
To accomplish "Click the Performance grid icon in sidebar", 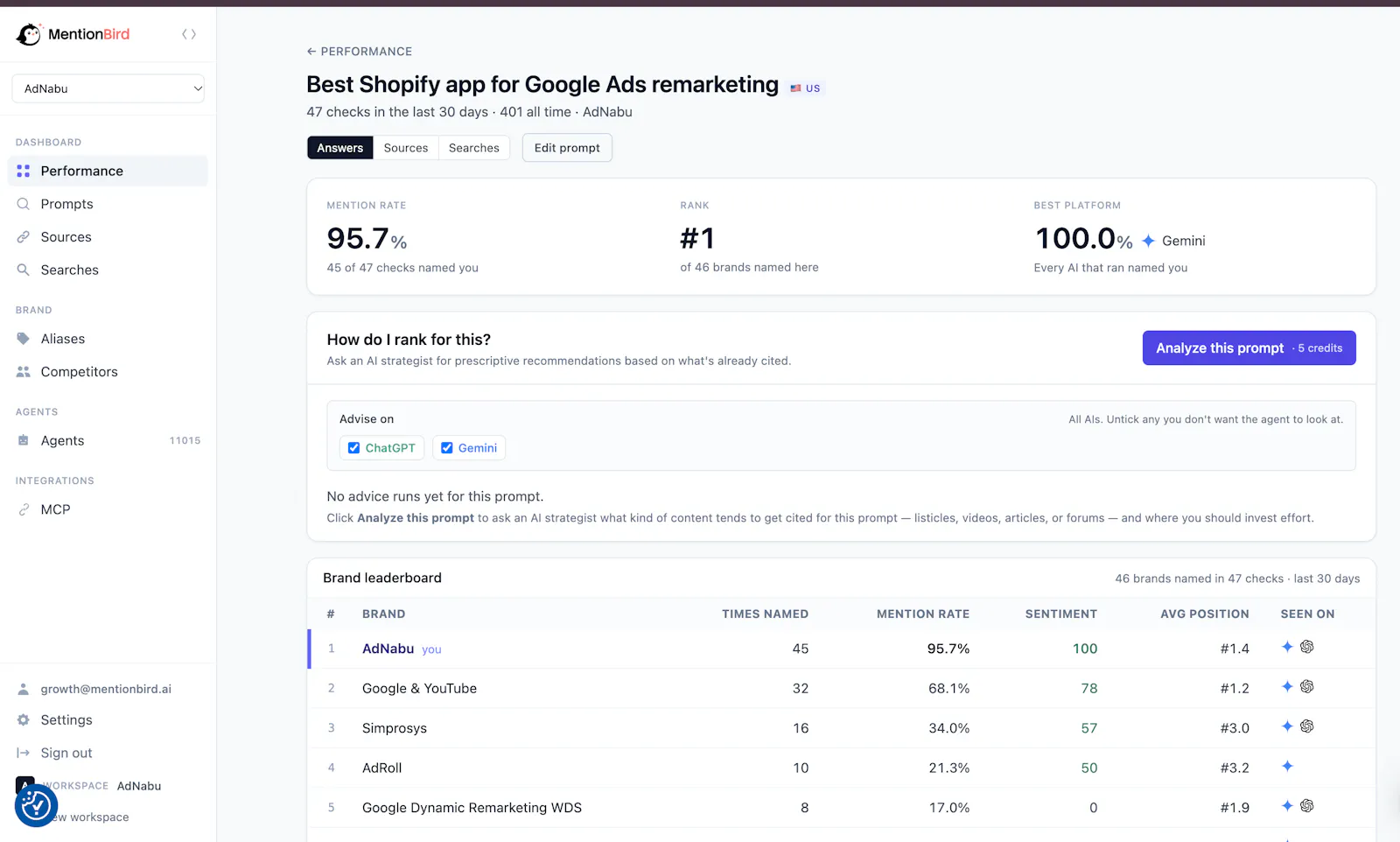I will coord(24,171).
